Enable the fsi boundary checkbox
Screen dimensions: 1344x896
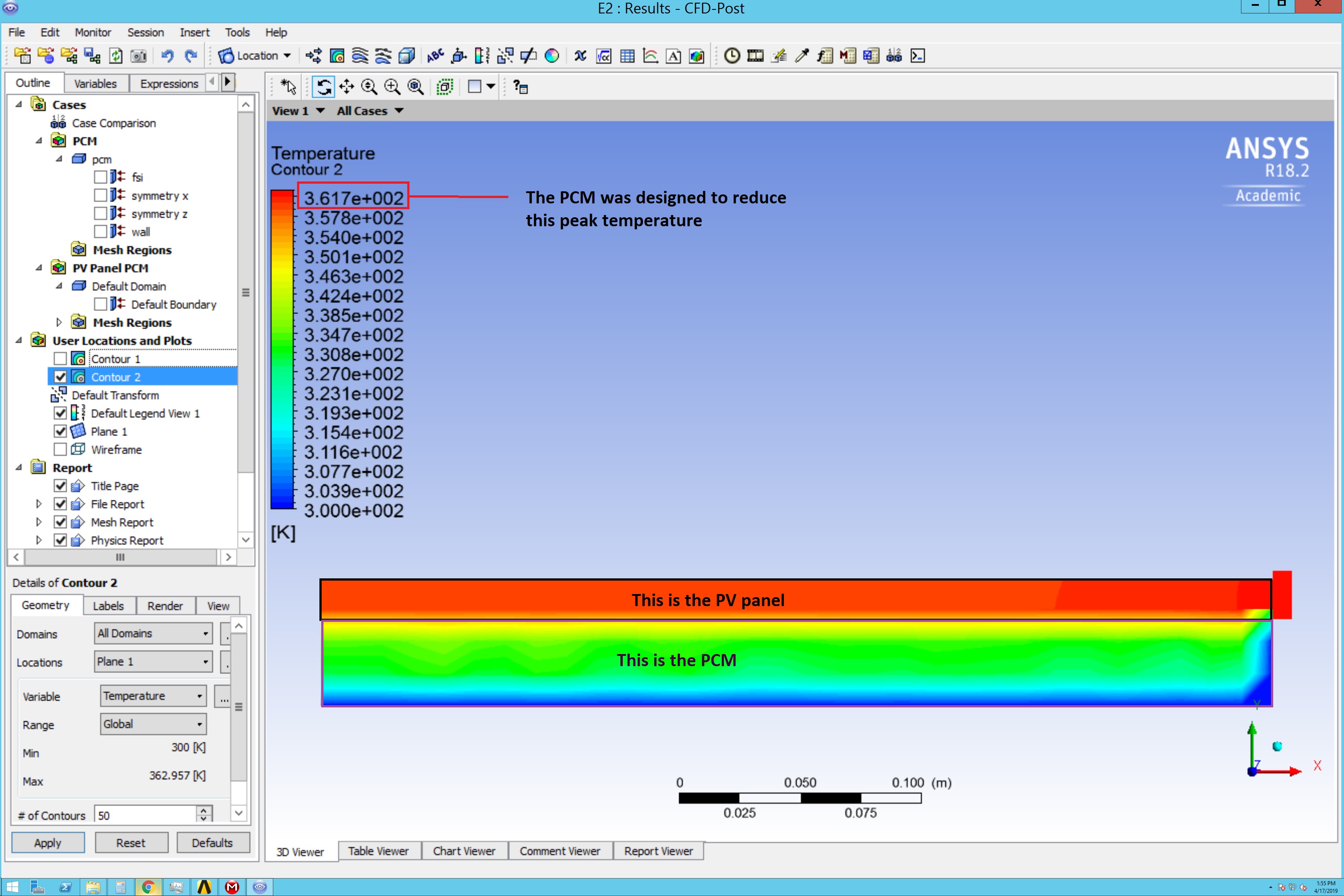coord(100,177)
